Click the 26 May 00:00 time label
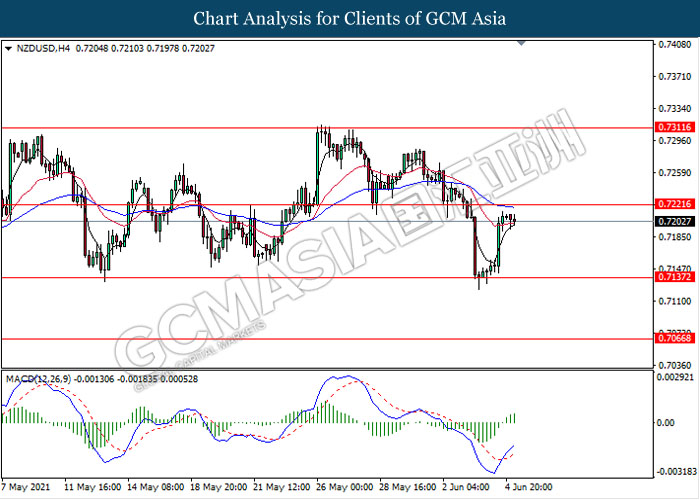The width and height of the screenshot is (700, 500). (x=345, y=487)
